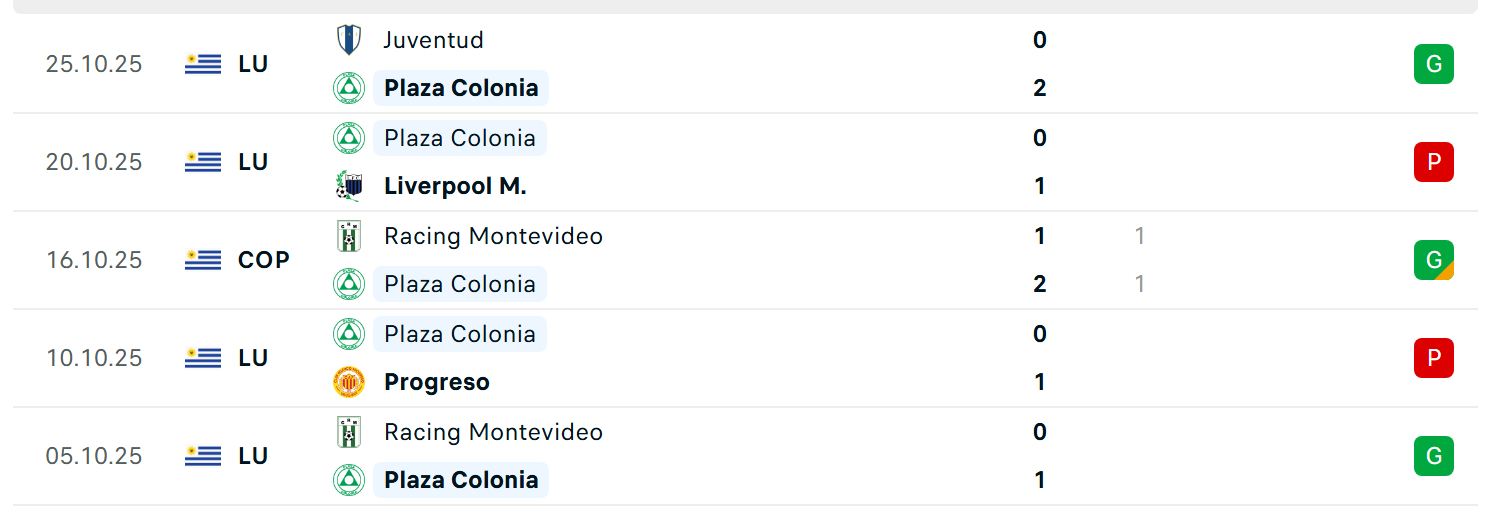This screenshot has width=1496, height=515.
Task: Open the Liverpool M. team link
Action: click(455, 186)
